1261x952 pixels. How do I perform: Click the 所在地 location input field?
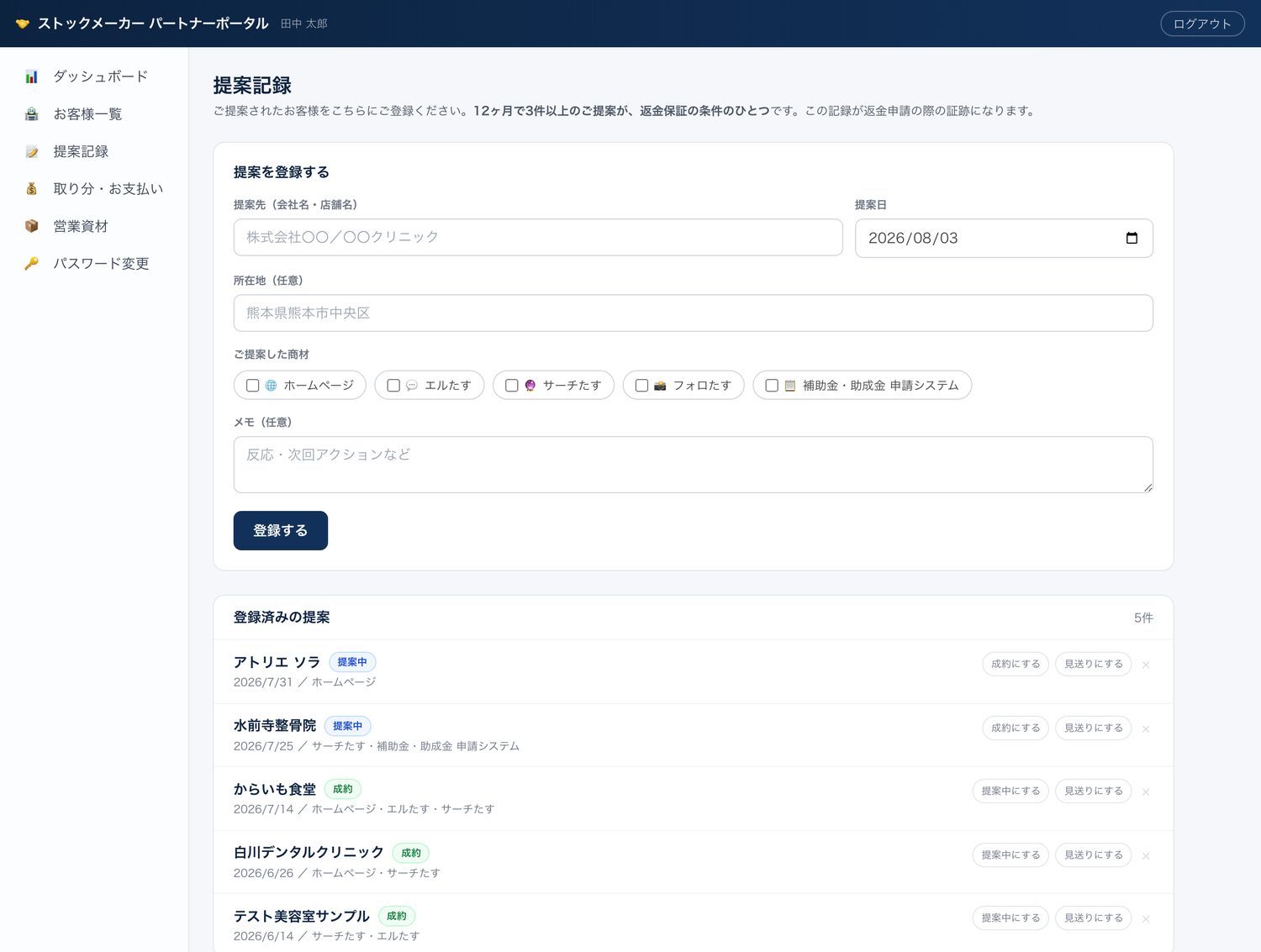click(694, 313)
